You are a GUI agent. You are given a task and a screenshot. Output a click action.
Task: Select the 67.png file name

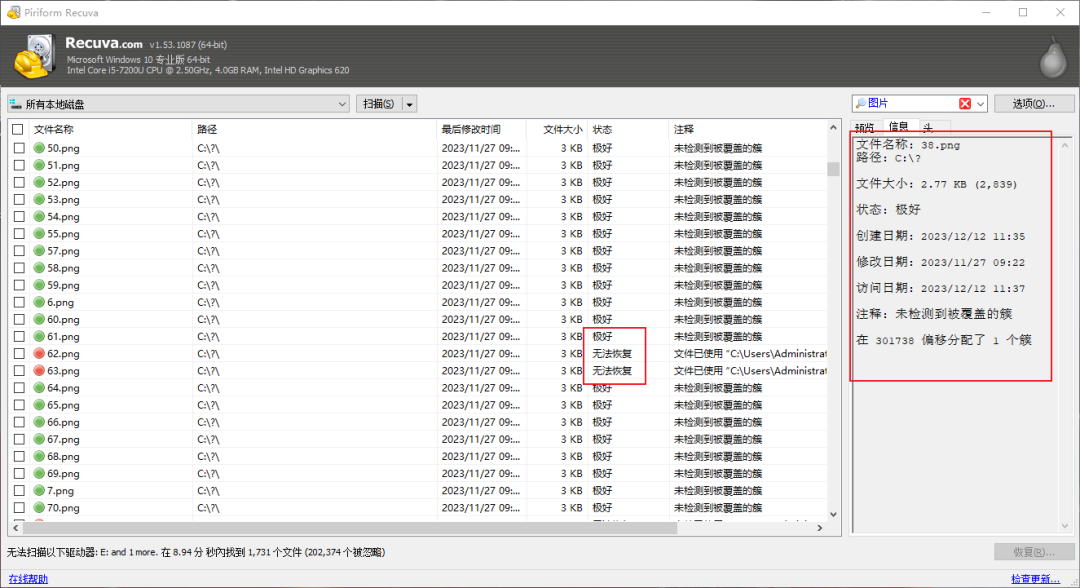63,439
